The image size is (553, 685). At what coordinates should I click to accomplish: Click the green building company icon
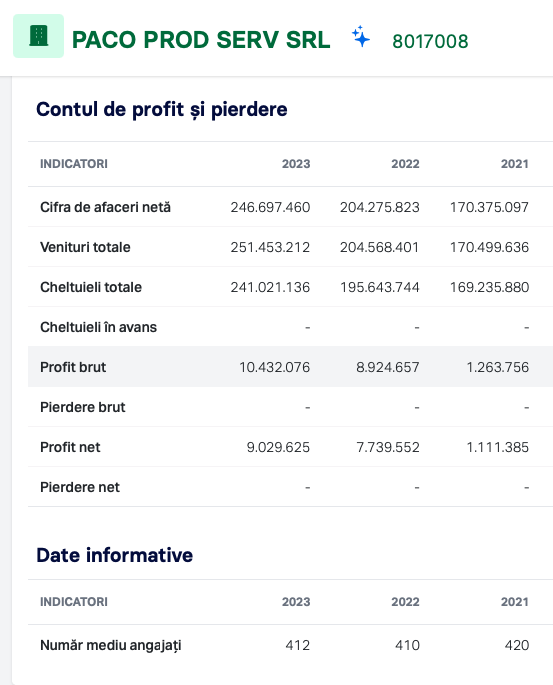[38, 36]
